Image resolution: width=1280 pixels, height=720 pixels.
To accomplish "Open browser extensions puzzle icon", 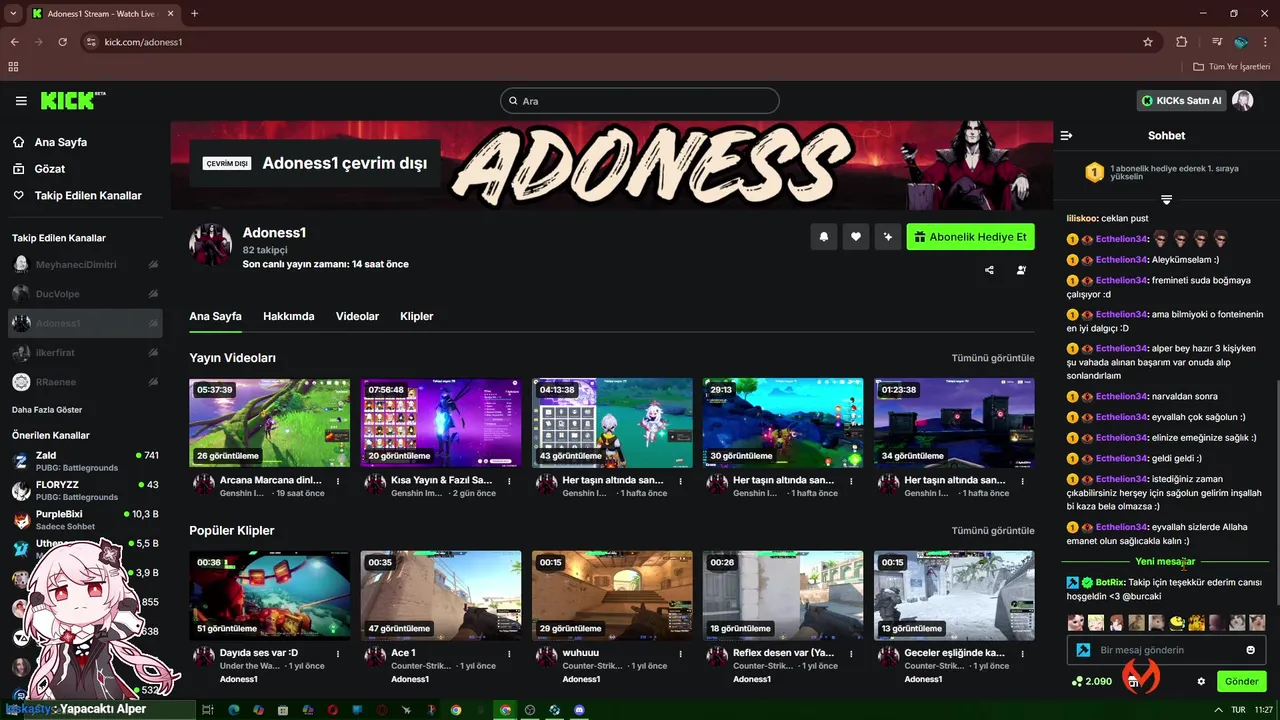I will pos(1181,42).
